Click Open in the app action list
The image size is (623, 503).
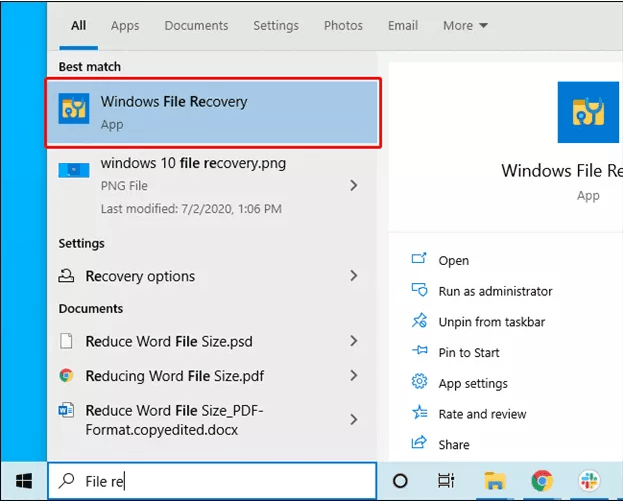(x=454, y=261)
